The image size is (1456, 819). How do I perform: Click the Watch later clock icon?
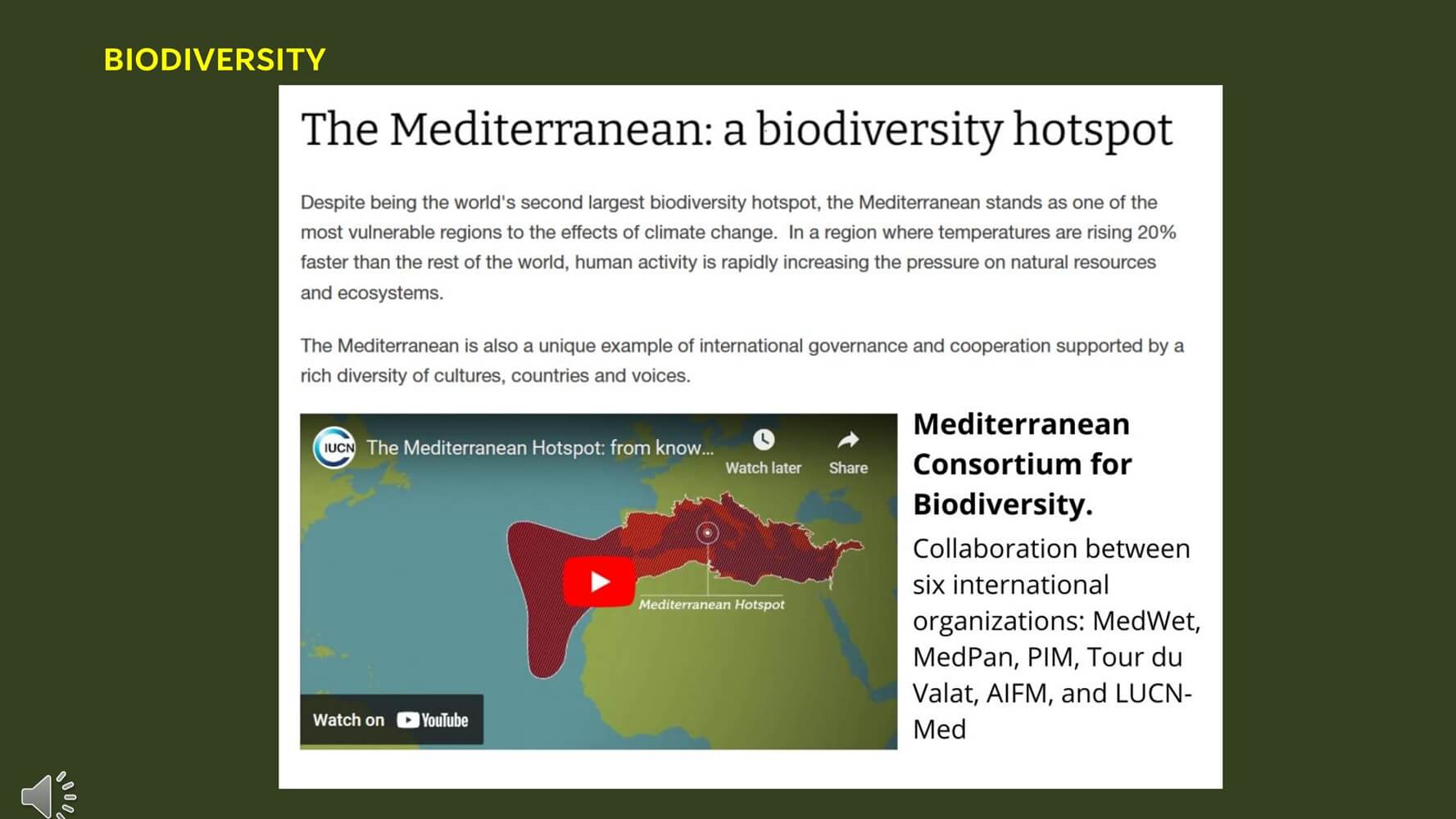pyautogui.click(x=763, y=441)
